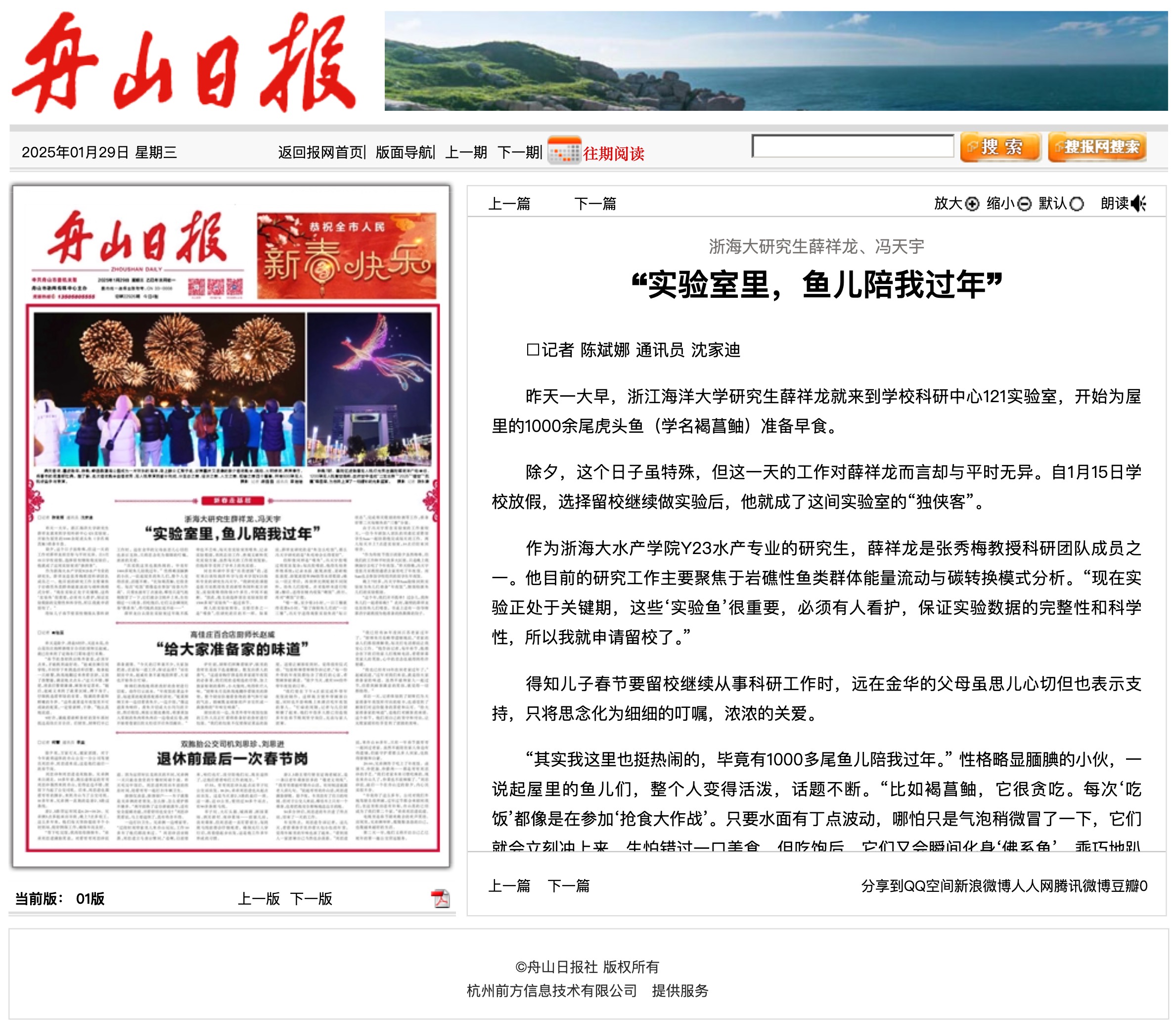Image resolution: width=1176 pixels, height=1021 pixels.
Task: Download the page PDF icon
Action: [440, 898]
